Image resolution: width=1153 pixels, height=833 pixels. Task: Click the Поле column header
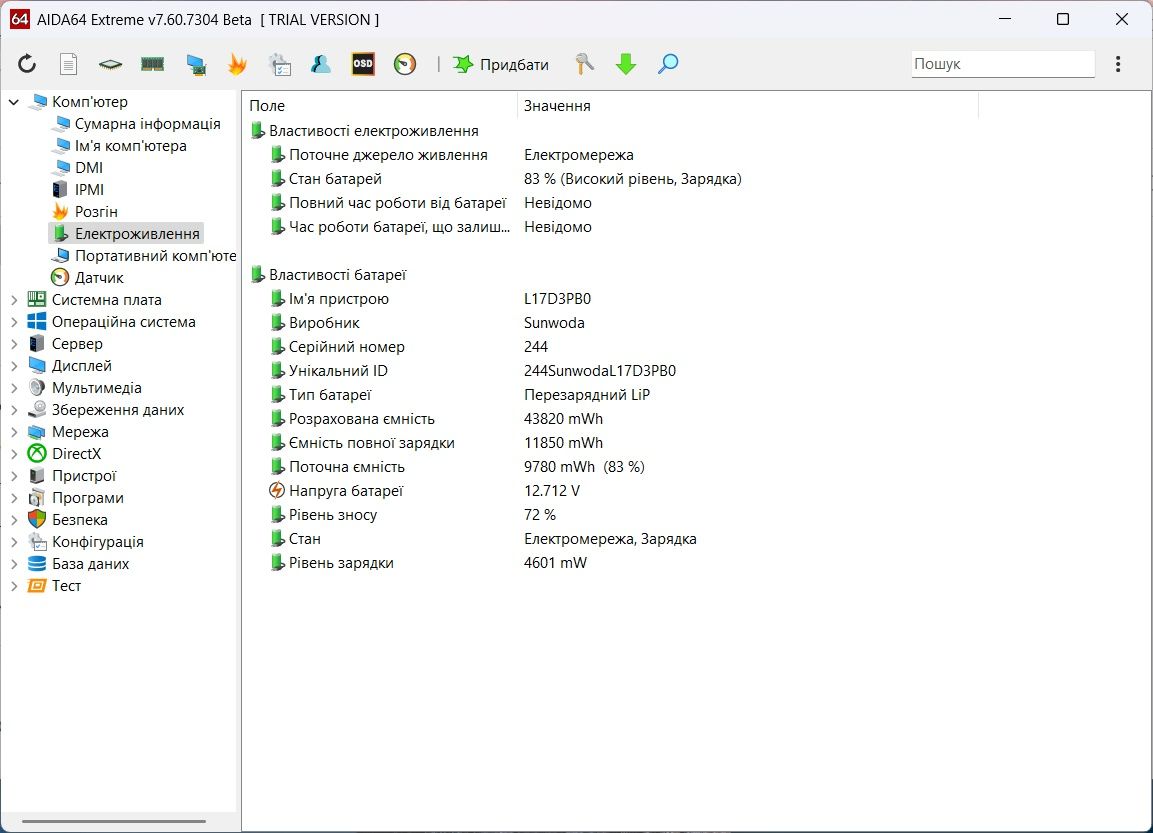click(x=379, y=106)
